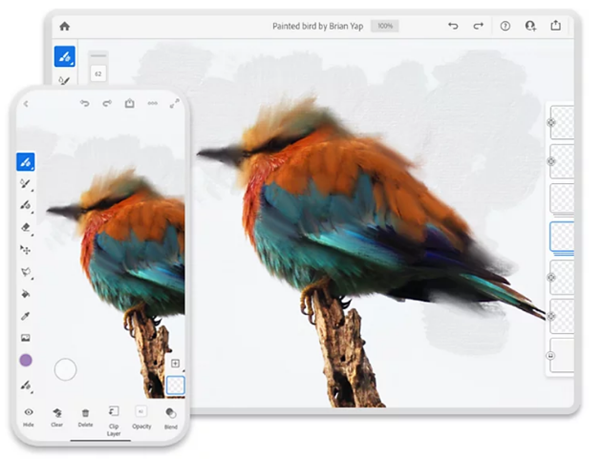Tap the Share icon on phone

pyautogui.click(x=130, y=103)
